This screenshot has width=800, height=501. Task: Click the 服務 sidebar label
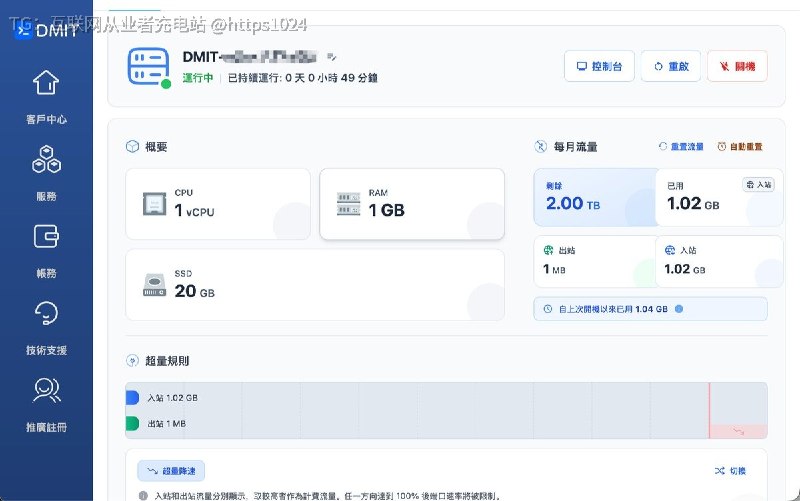pyautogui.click(x=46, y=196)
